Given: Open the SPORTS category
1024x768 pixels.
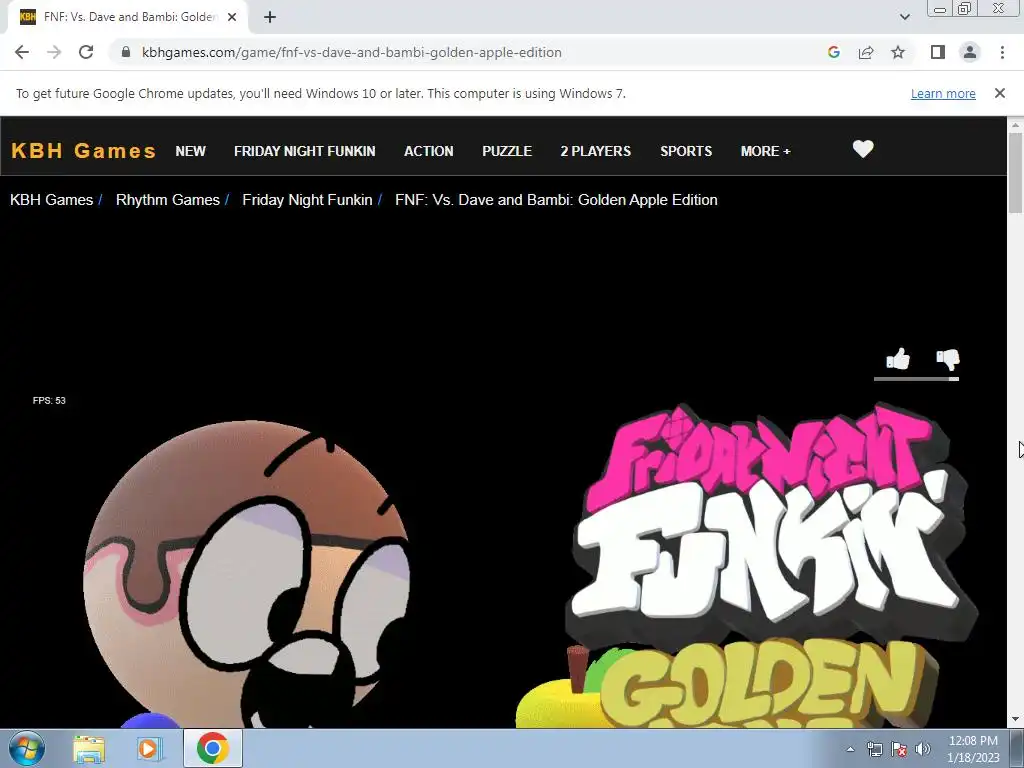Looking at the screenshot, I should (x=686, y=151).
